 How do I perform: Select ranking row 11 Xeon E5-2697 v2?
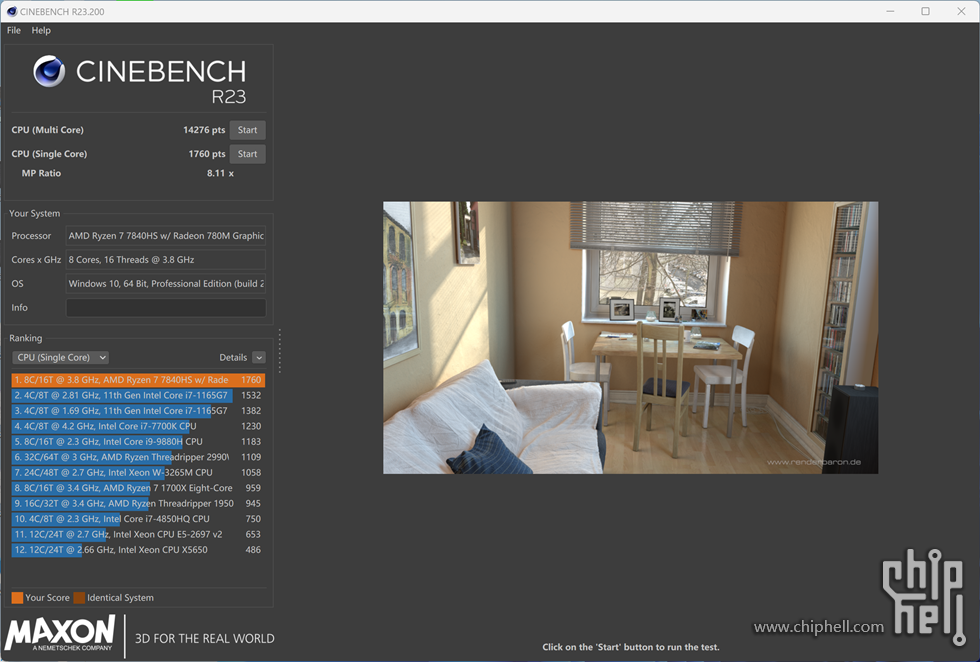[138, 534]
